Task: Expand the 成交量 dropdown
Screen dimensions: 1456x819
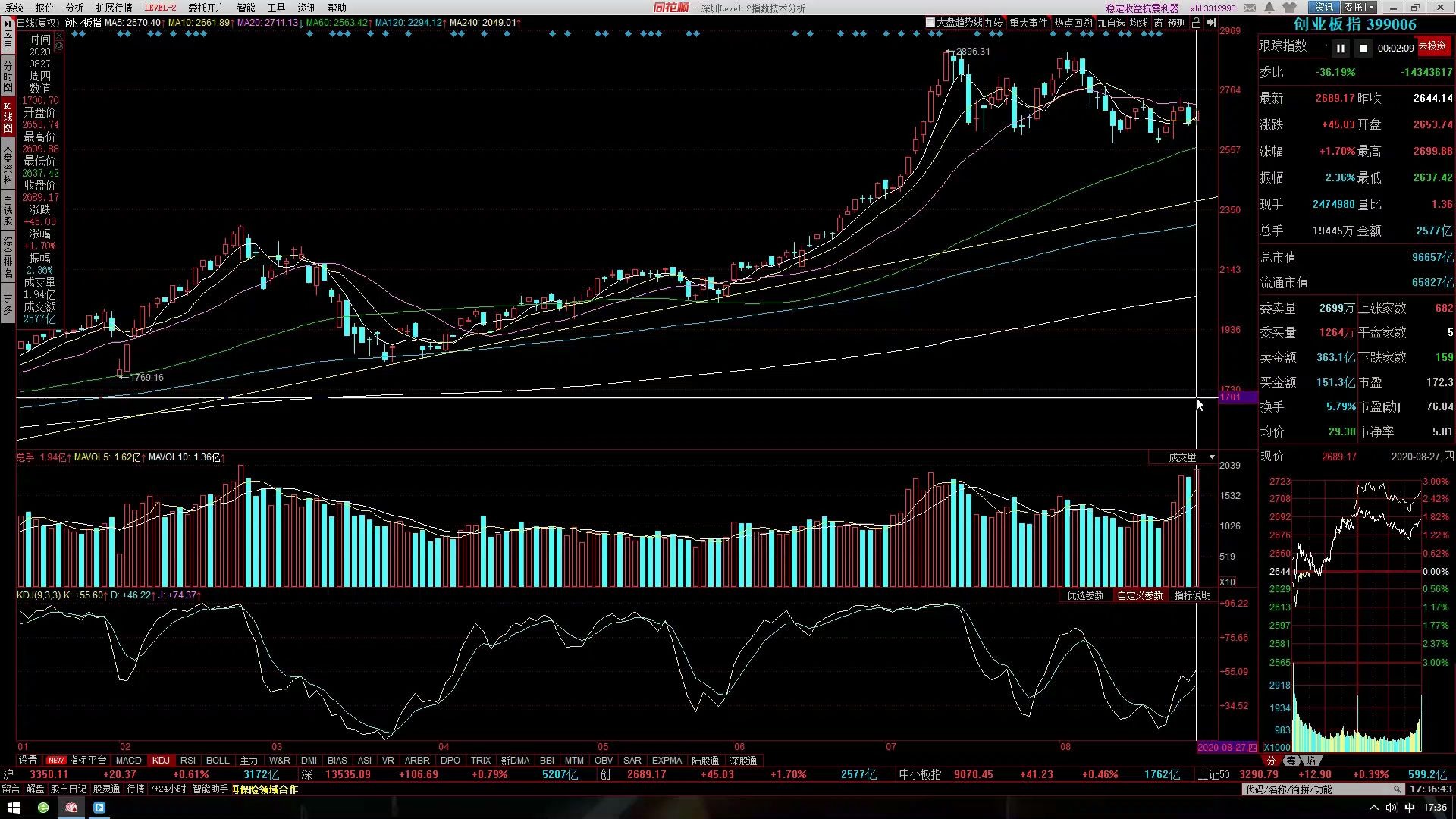Action: click(x=1211, y=457)
